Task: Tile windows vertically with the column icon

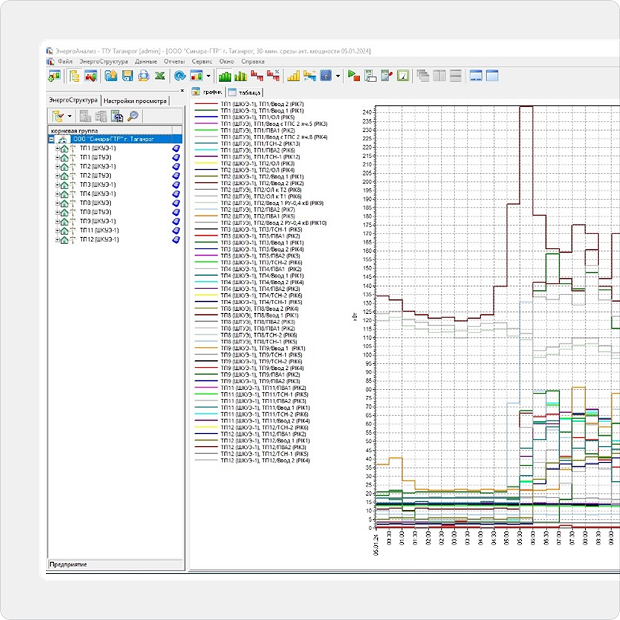Action: tap(439, 76)
